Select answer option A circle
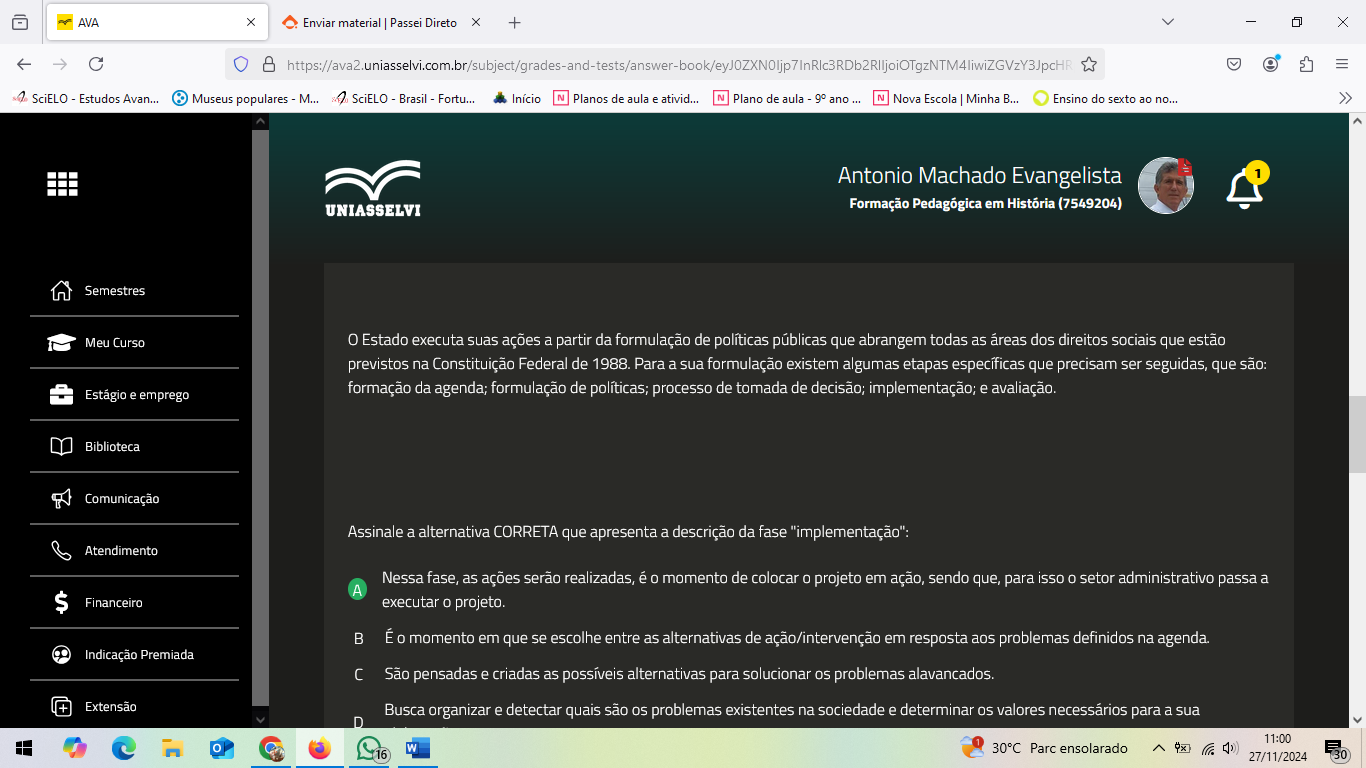1366x768 pixels. coord(357,590)
